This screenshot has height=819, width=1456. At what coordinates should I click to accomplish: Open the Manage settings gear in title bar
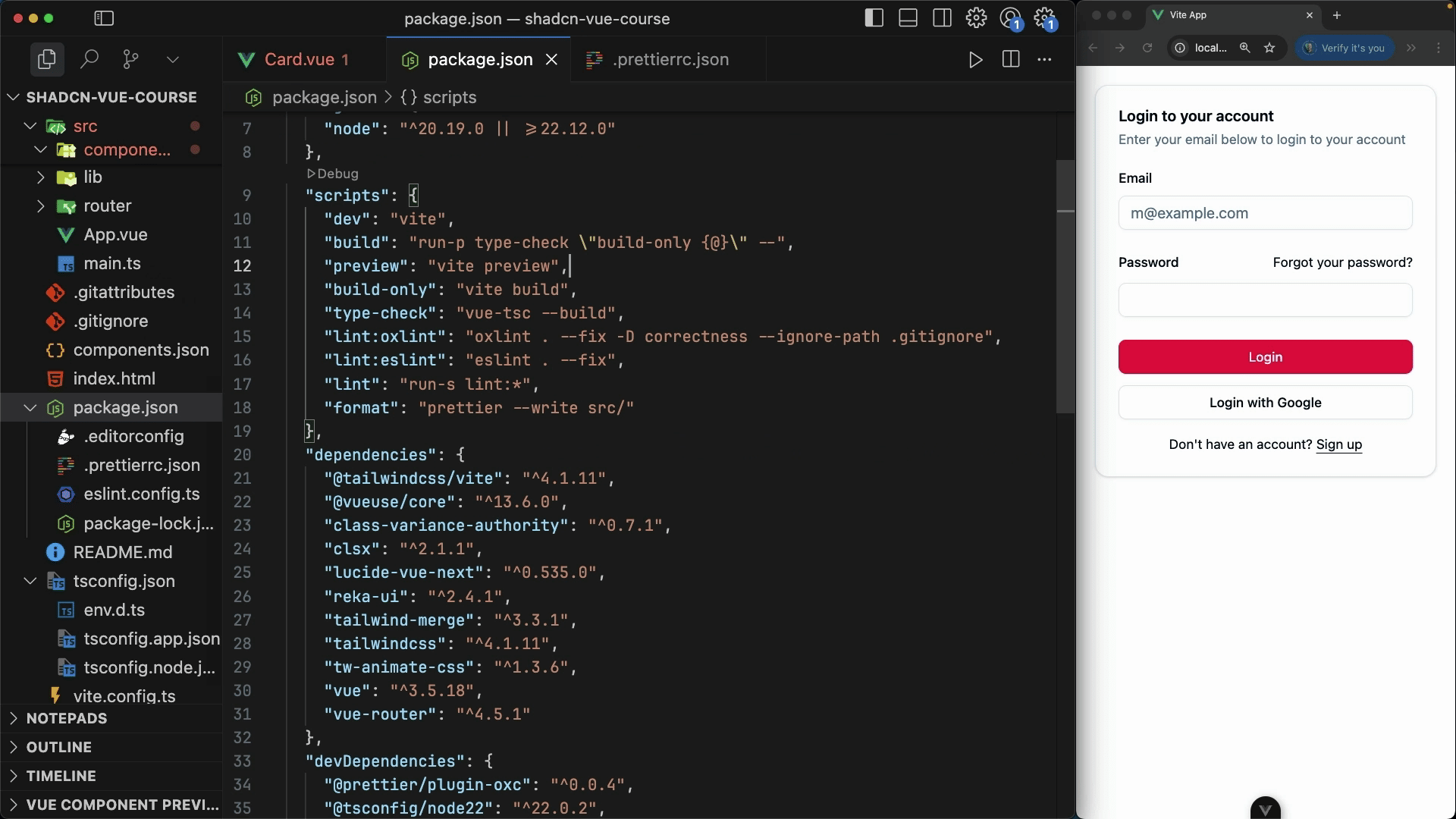(977, 17)
